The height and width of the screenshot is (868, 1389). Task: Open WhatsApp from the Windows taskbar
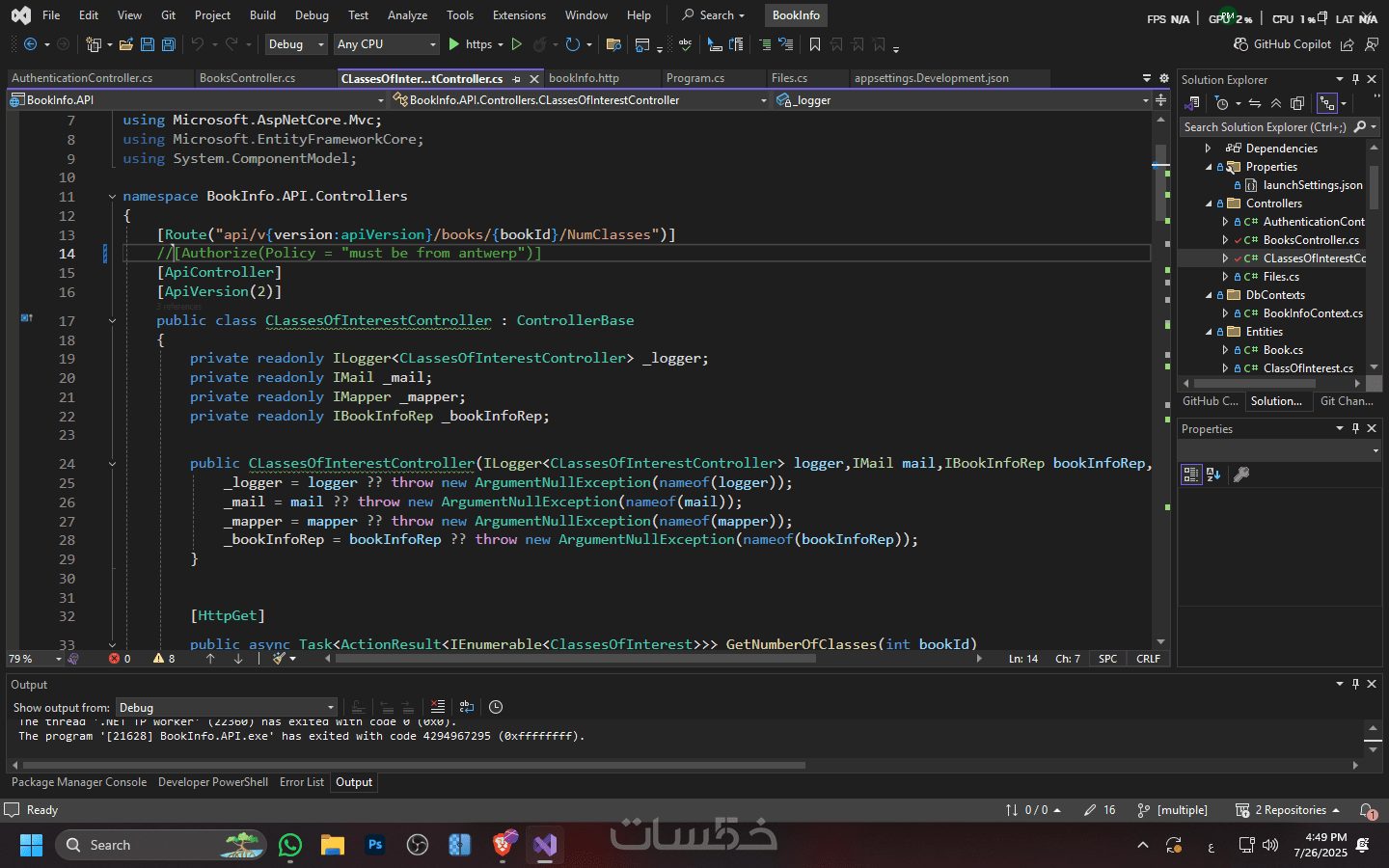point(290,846)
